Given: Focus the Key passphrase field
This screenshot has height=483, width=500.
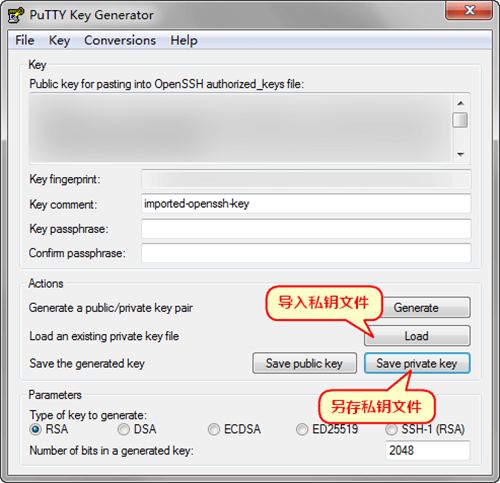Looking at the screenshot, I should [306, 229].
